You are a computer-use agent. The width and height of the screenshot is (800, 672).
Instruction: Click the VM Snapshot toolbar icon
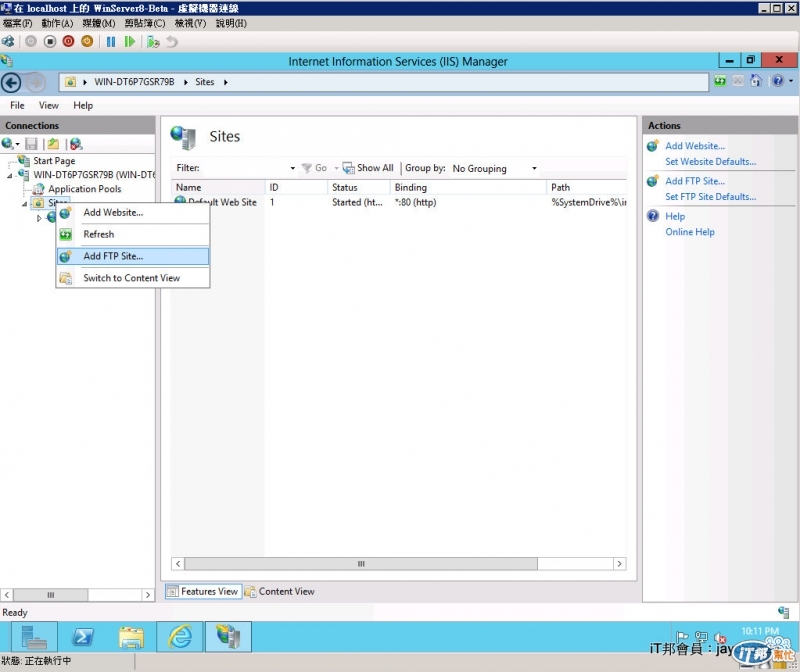click(x=153, y=42)
